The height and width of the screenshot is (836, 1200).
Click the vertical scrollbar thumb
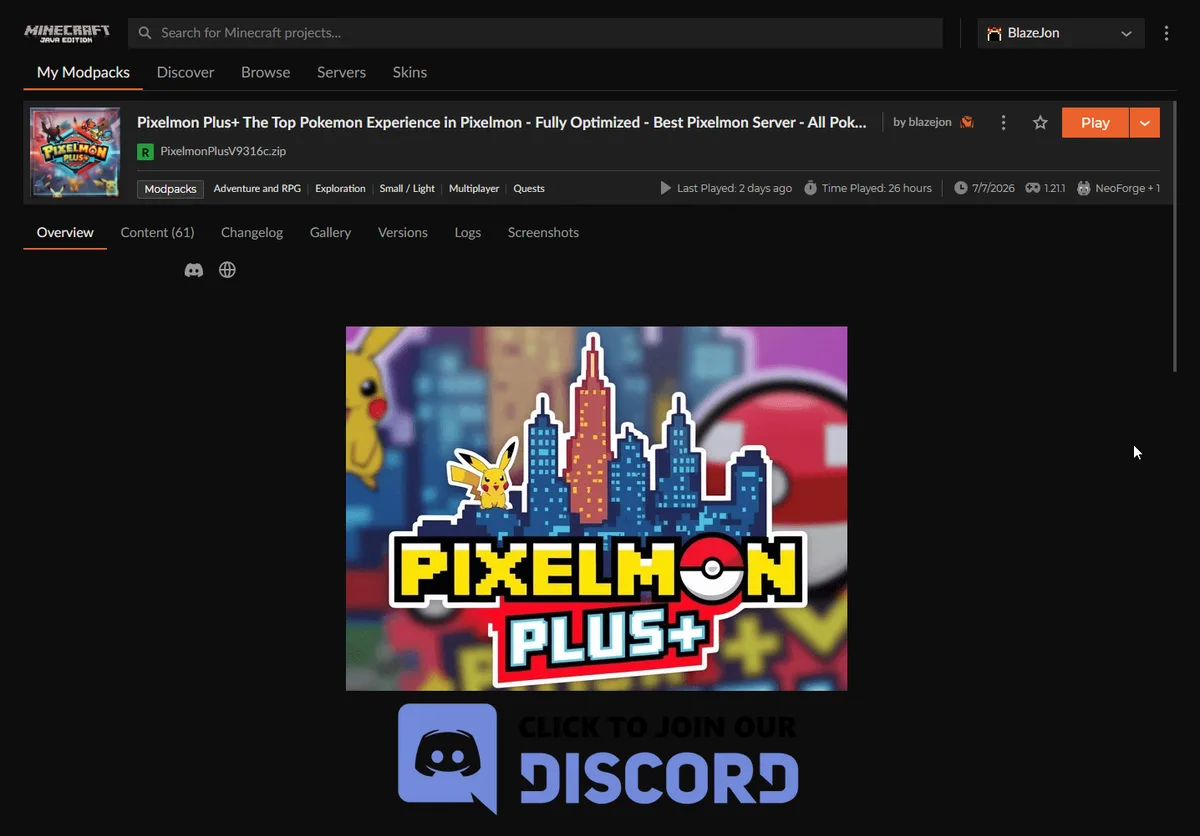point(1176,237)
